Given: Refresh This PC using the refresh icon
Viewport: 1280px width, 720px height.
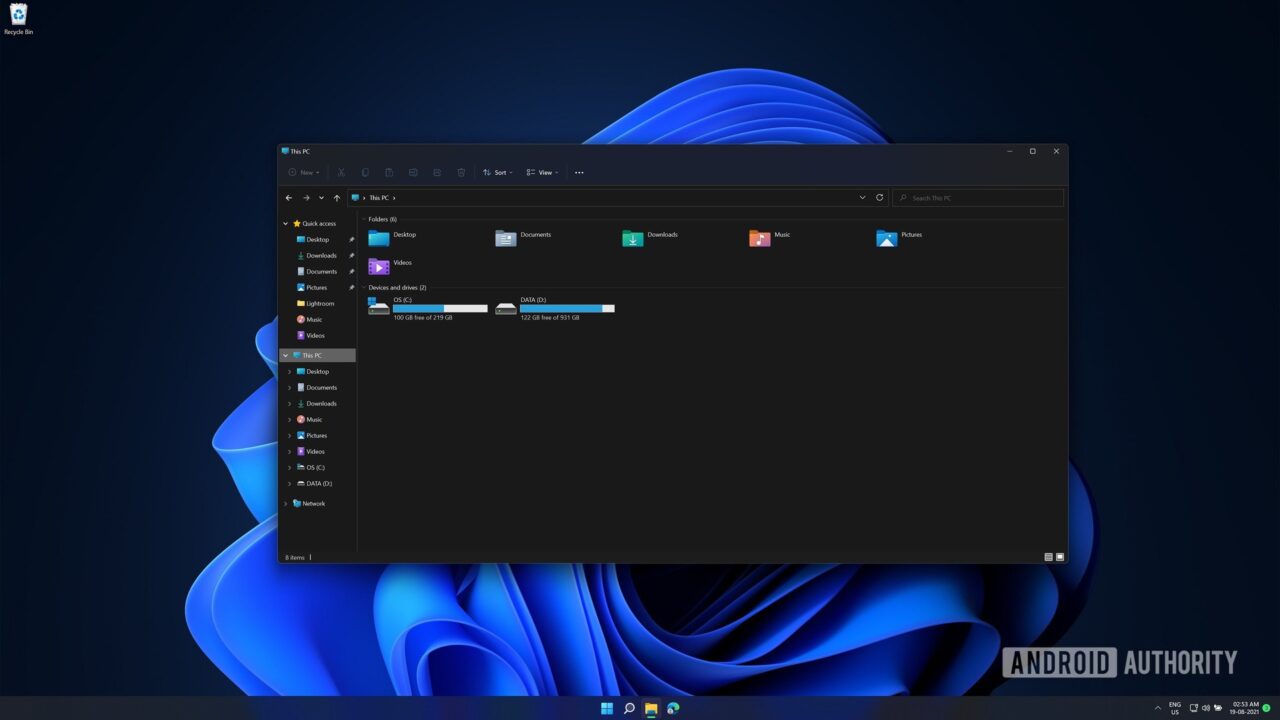Looking at the screenshot, I should pyautogui.click(x=879, y=197).
